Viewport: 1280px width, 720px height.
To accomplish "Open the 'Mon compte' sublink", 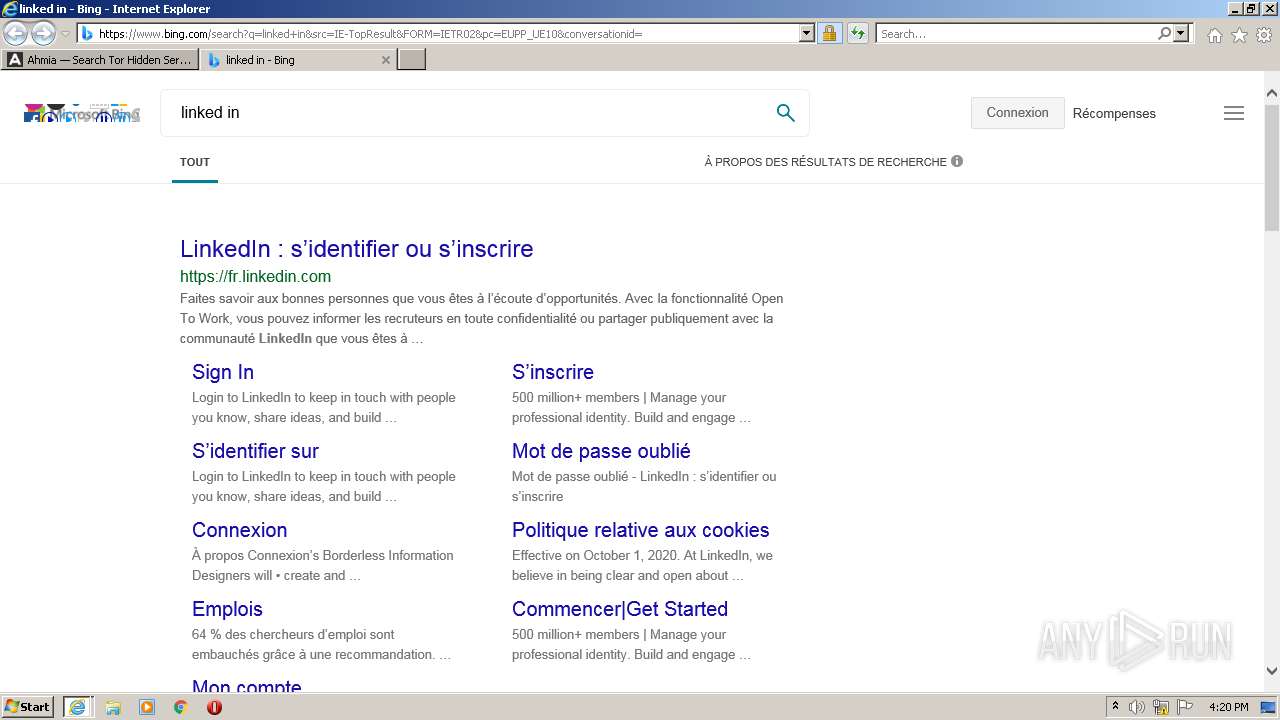I will pyautogui.click(x=247, y=686).
